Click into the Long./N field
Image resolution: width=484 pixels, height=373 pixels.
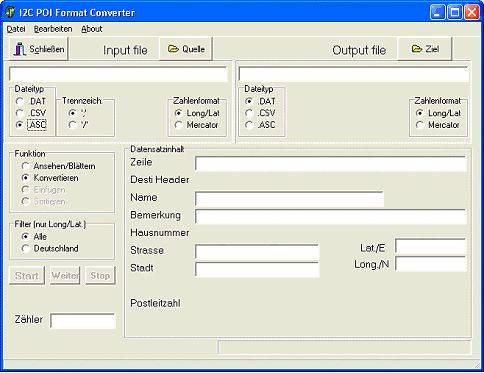point(431,264)
